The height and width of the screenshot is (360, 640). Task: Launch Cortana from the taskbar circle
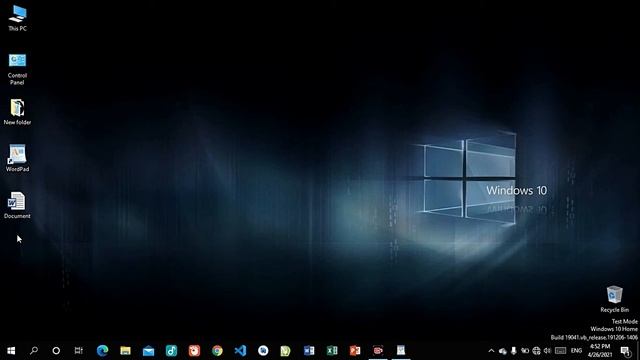pos(56,350)
